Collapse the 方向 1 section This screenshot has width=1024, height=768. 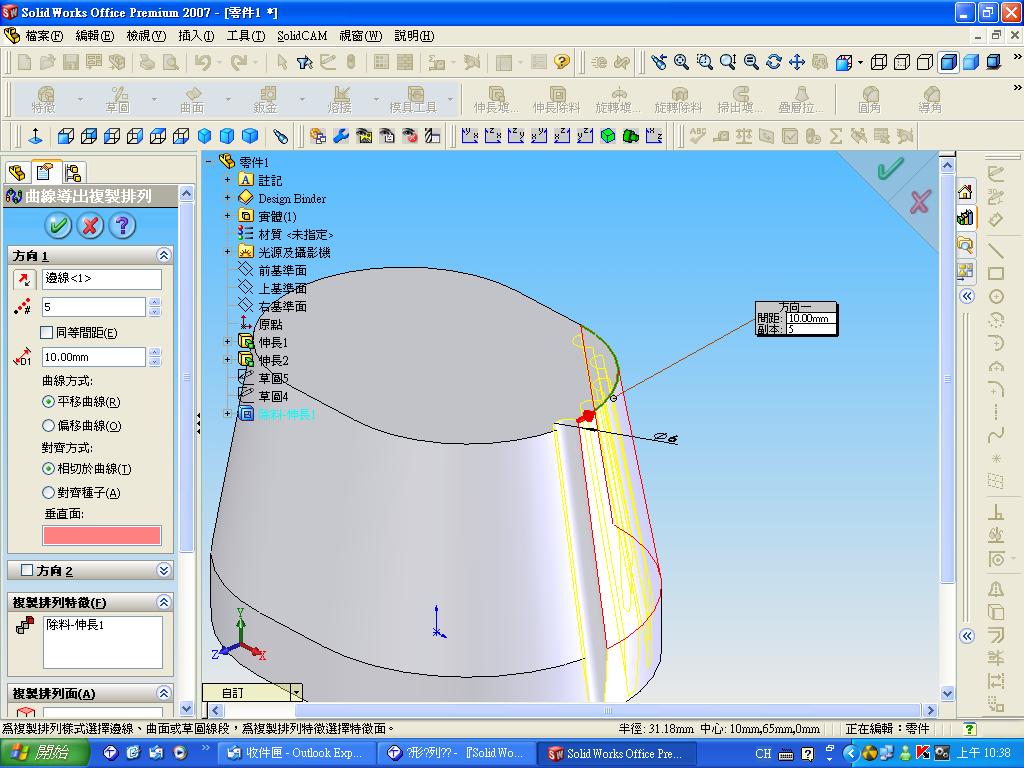(163, 255)
